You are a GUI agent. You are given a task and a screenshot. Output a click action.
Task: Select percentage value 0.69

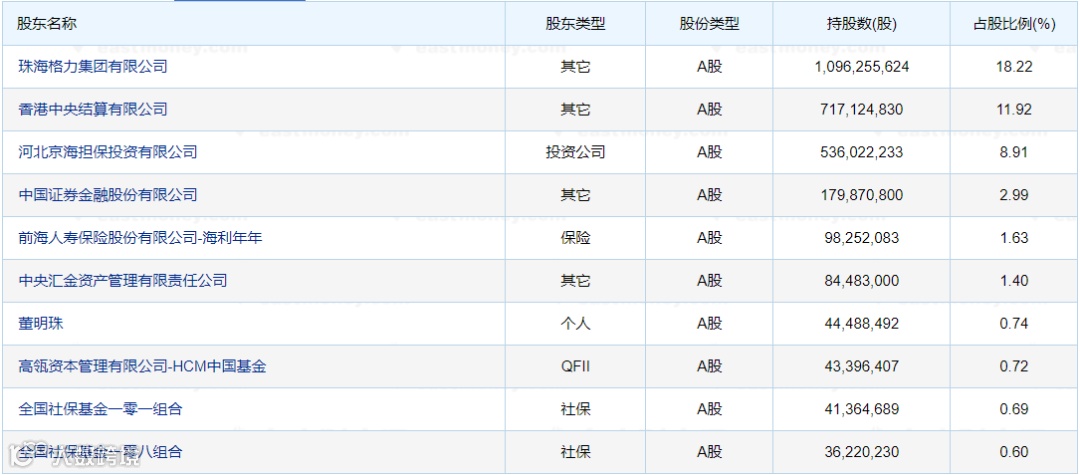[1014, 409]
